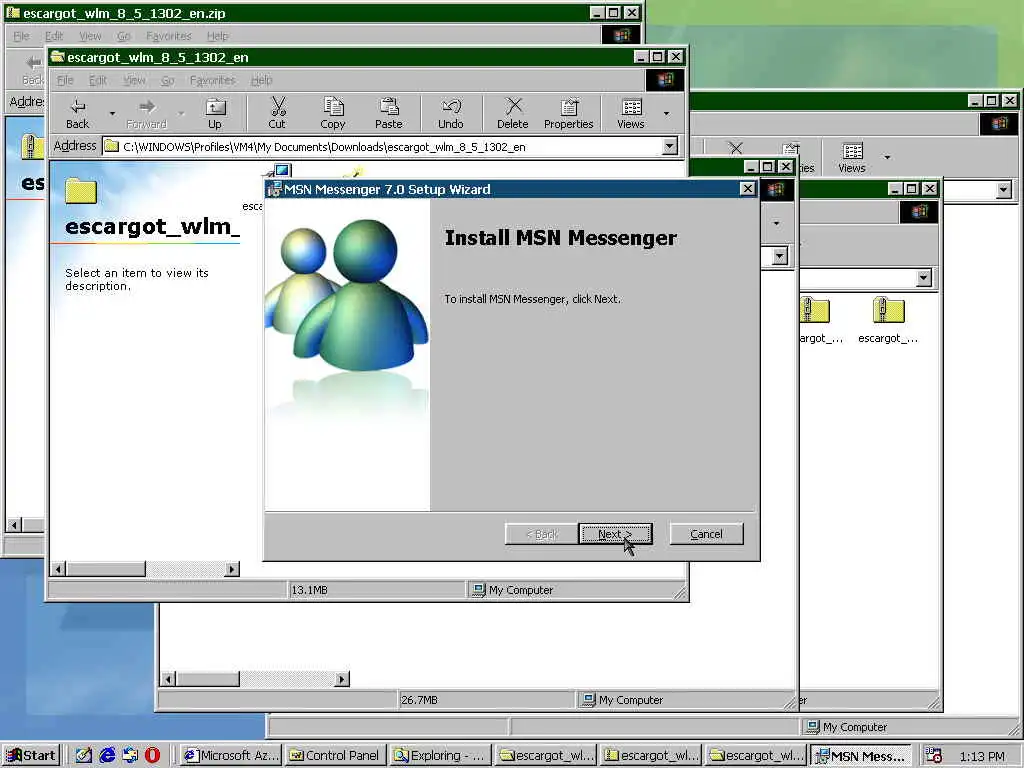Viewport: 1024px width, 768px height.
Task: Open Edit menu in escargot_wlm_8_5_1302_en window
Action: 97,80
